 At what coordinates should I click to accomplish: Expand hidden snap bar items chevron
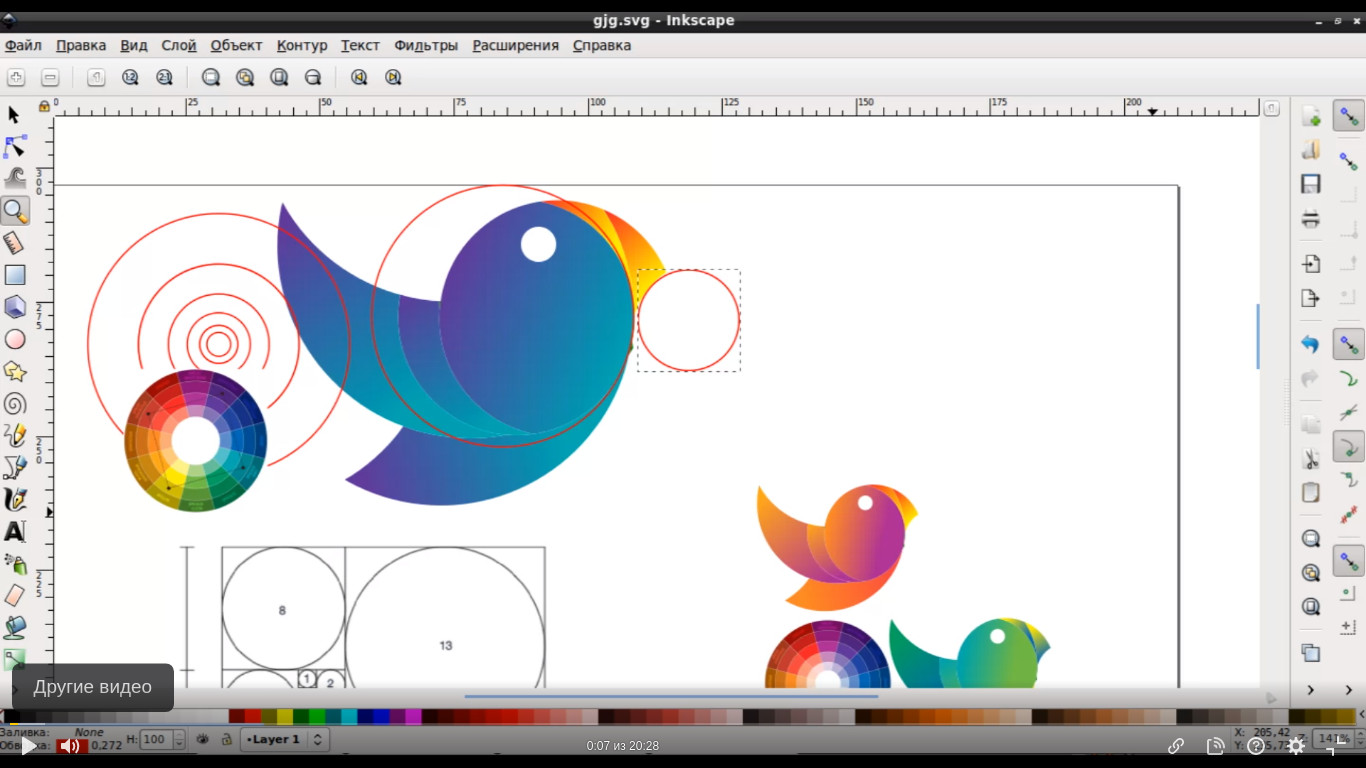coord(1348,690)
